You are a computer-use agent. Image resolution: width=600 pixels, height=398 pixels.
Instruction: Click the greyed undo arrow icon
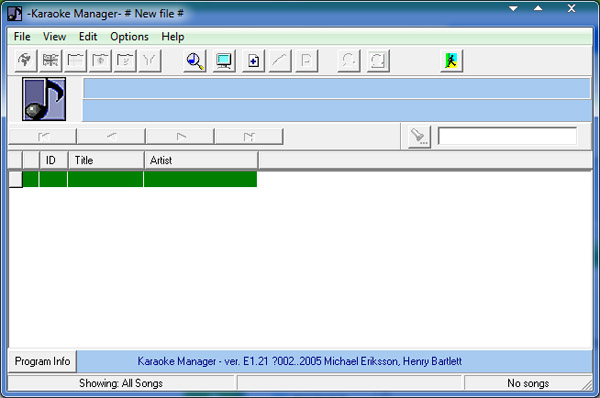pos(349,60)
